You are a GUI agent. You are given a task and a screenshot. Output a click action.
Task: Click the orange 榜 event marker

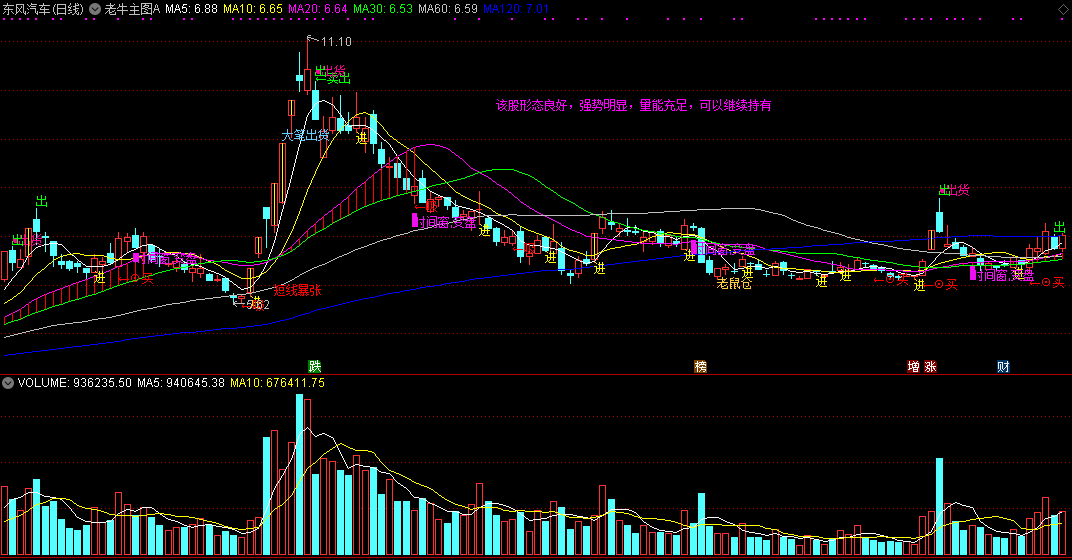701,366
